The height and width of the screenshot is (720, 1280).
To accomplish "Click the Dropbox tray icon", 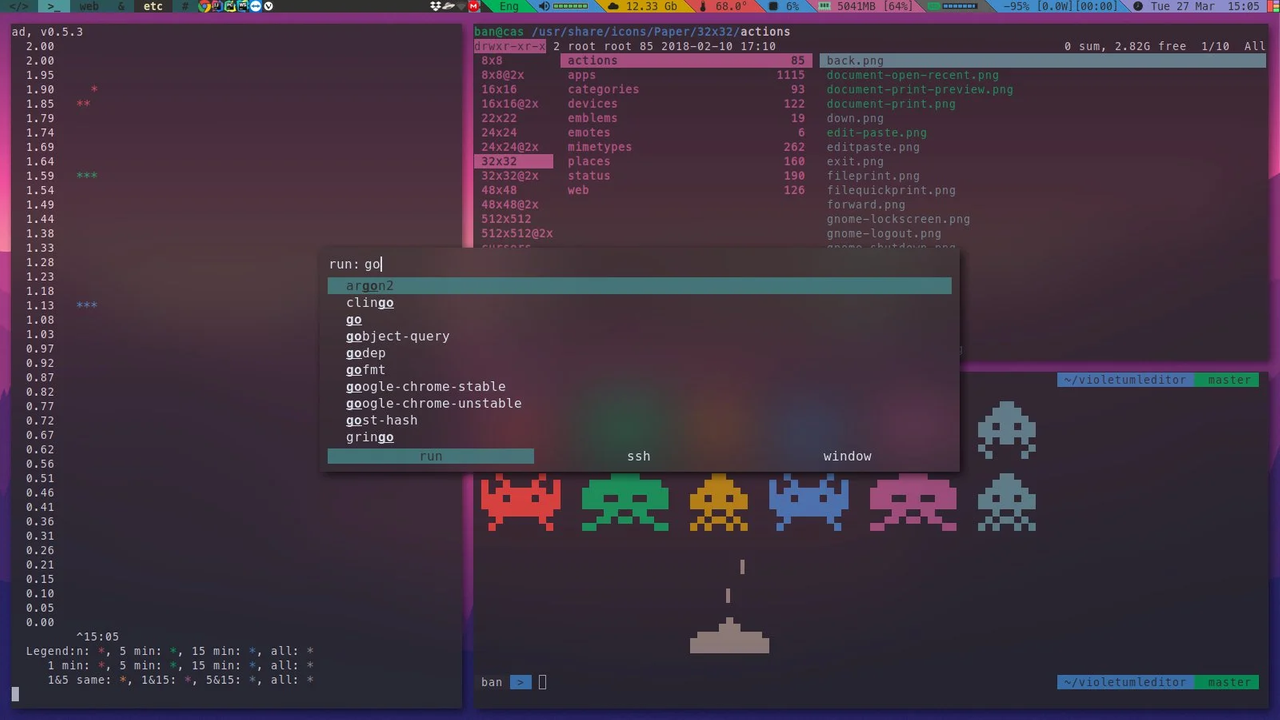I will click(x=435, y=6).
